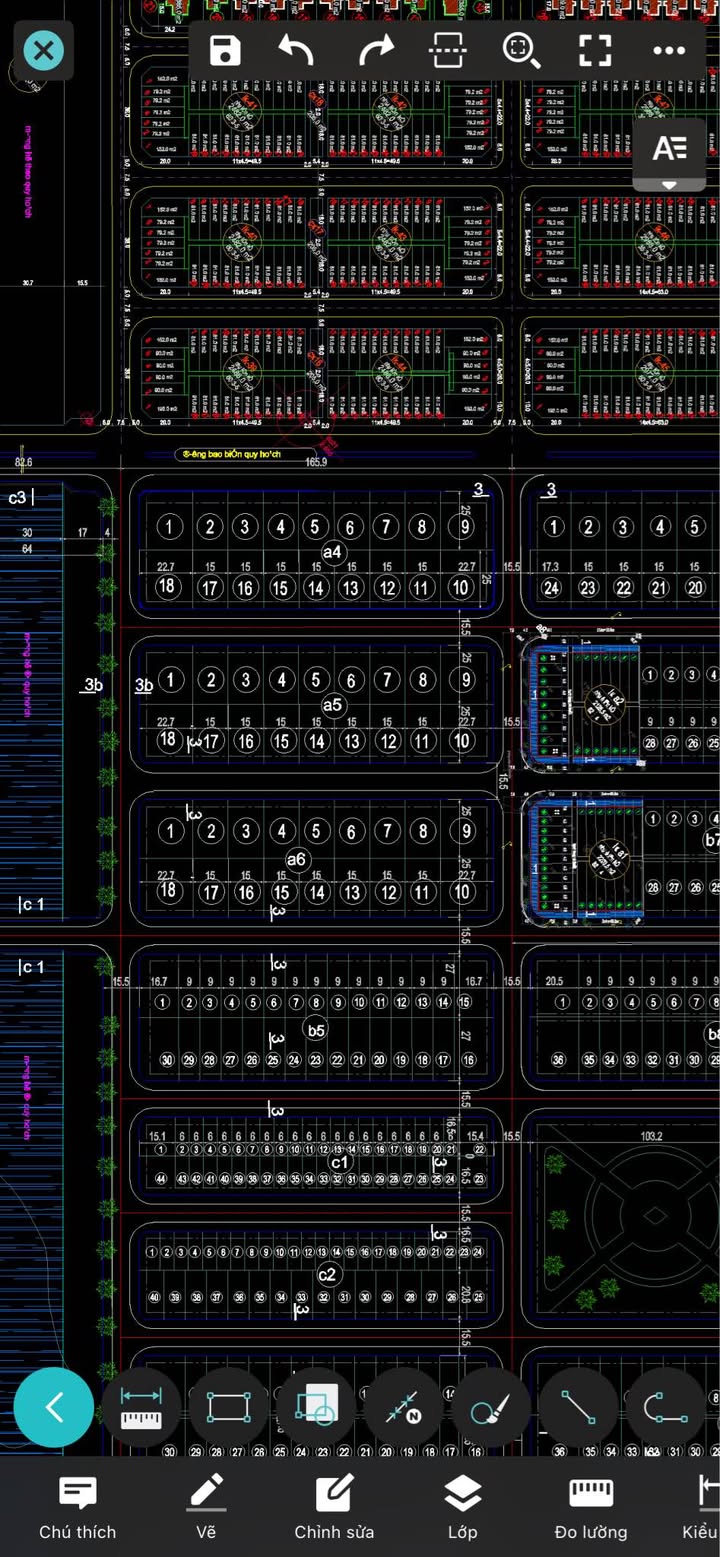Select the arc polyline tool
The width and height of the screenshot is (720, 1557).
pos(665,1408)
